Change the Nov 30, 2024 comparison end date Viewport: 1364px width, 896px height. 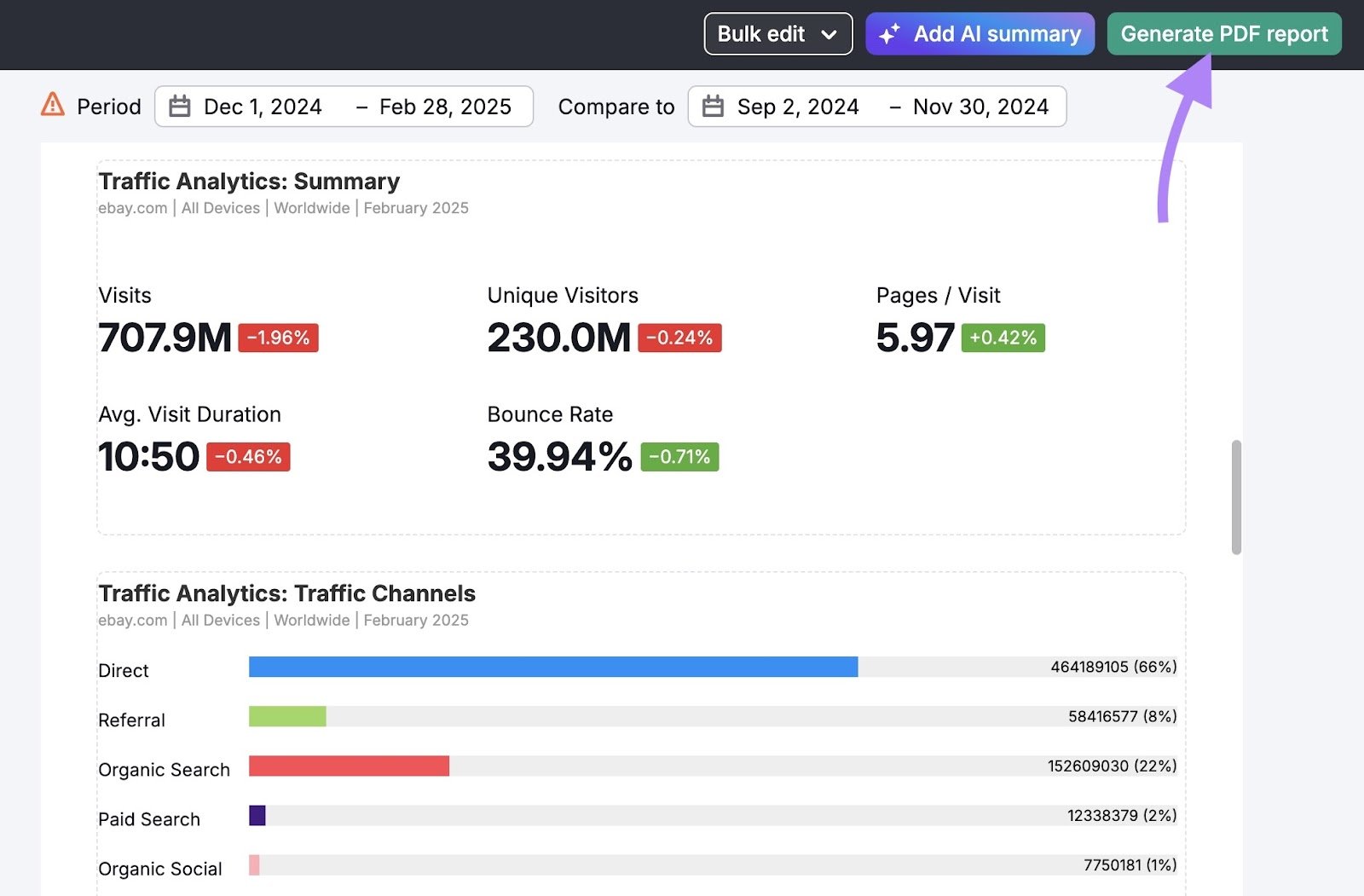(980, 107)
